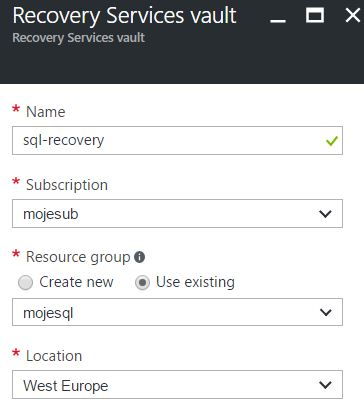Click the green validation checkmark in Name field
This screenshot has width=364, height=408.
(332, 141)
